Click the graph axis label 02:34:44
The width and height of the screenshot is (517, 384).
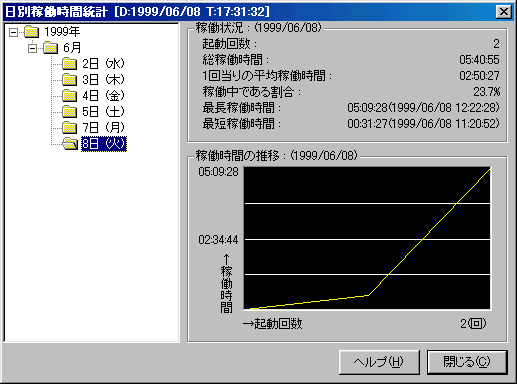click(x=218, y=240)
